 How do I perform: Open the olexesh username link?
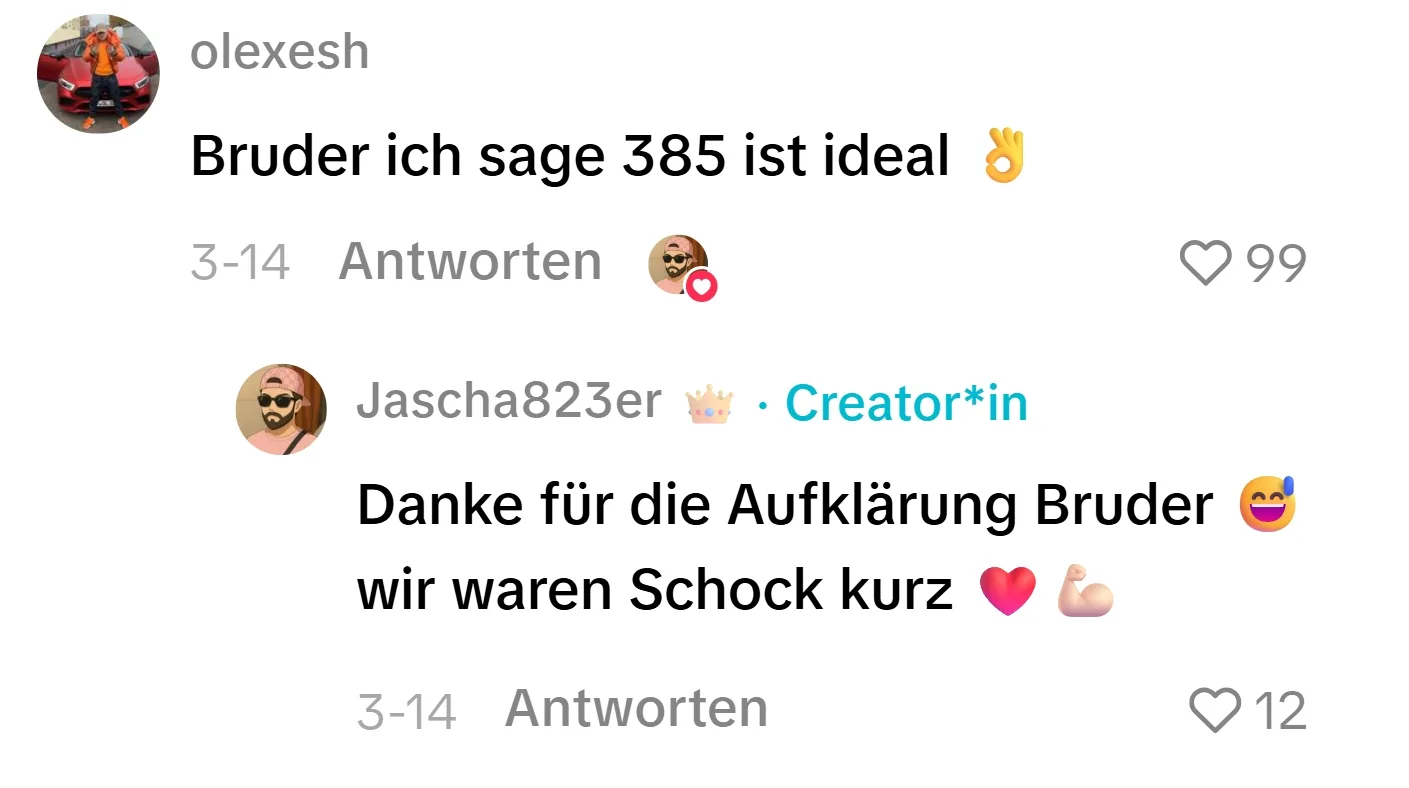tap(280, 52)
